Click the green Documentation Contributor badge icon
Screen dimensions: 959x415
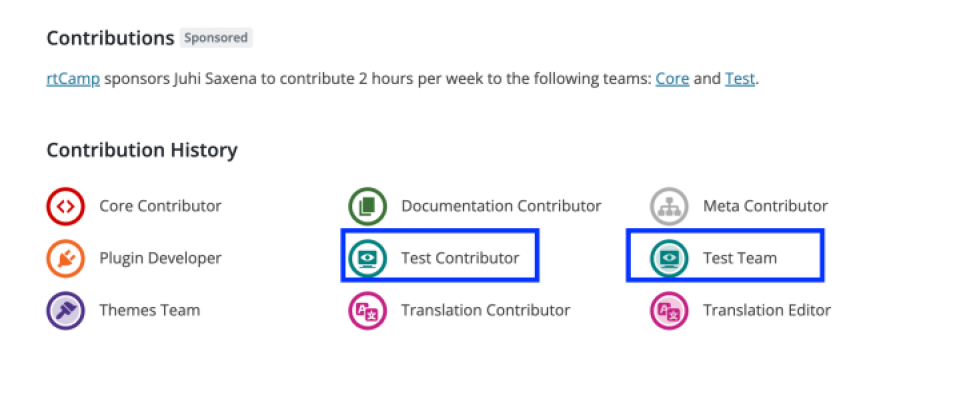coord(367,206)
